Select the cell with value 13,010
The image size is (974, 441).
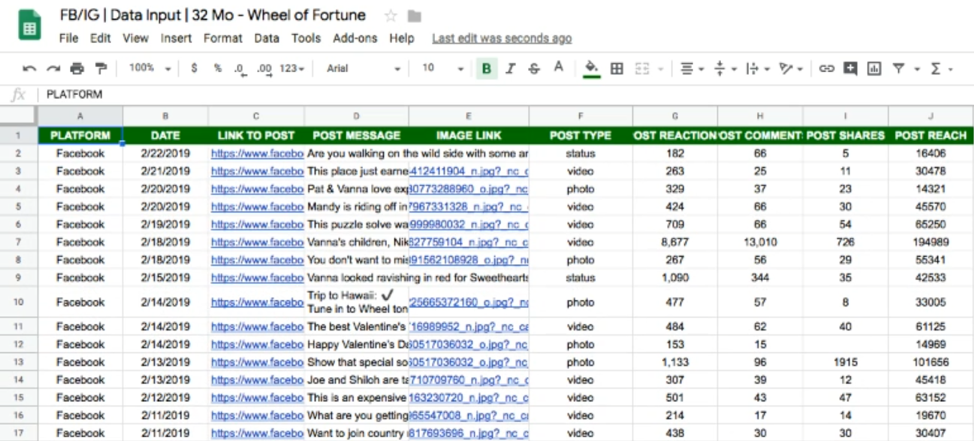[x=760, y=242]
